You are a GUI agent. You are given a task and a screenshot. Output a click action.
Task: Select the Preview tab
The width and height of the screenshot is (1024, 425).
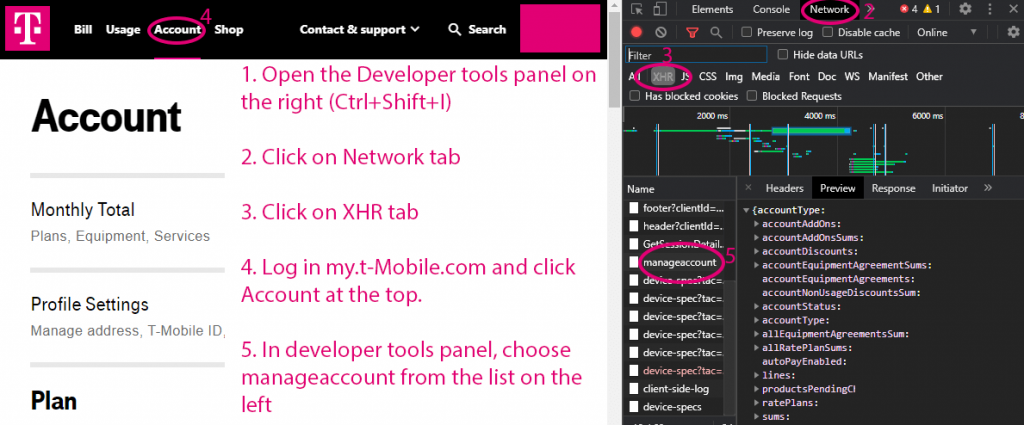[x=838, y=188]
